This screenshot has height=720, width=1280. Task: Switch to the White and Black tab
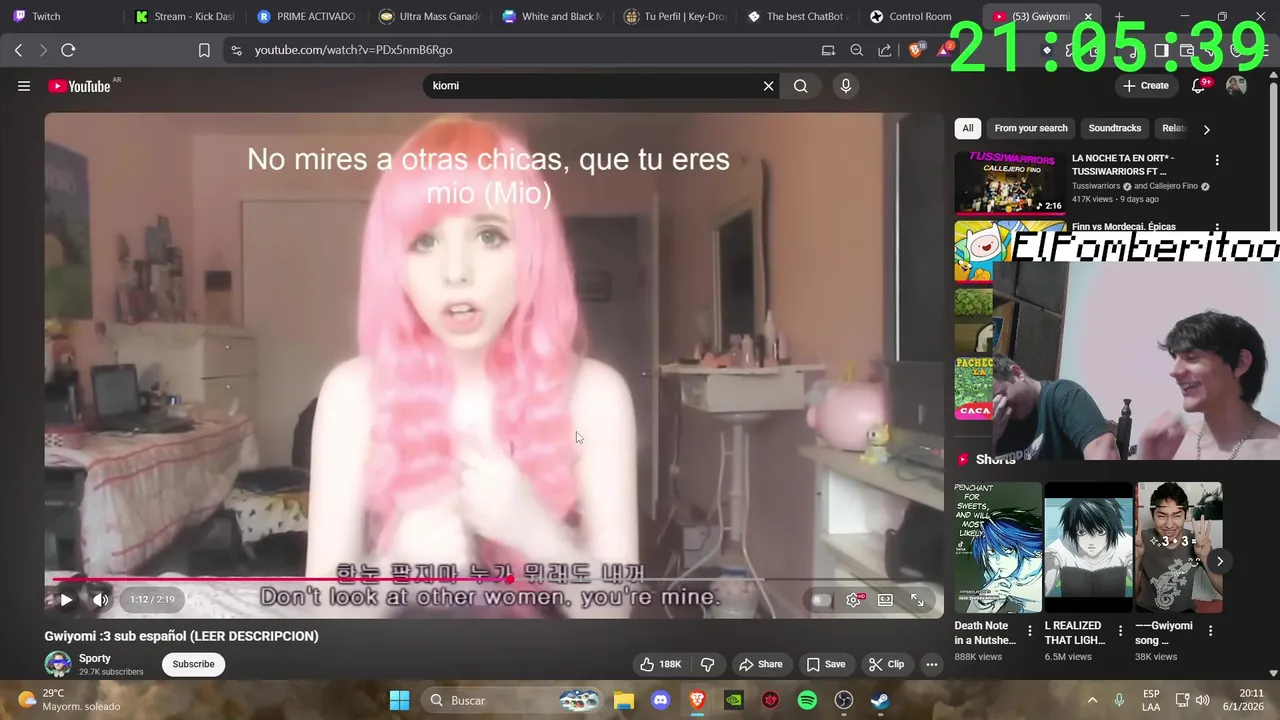551,16
